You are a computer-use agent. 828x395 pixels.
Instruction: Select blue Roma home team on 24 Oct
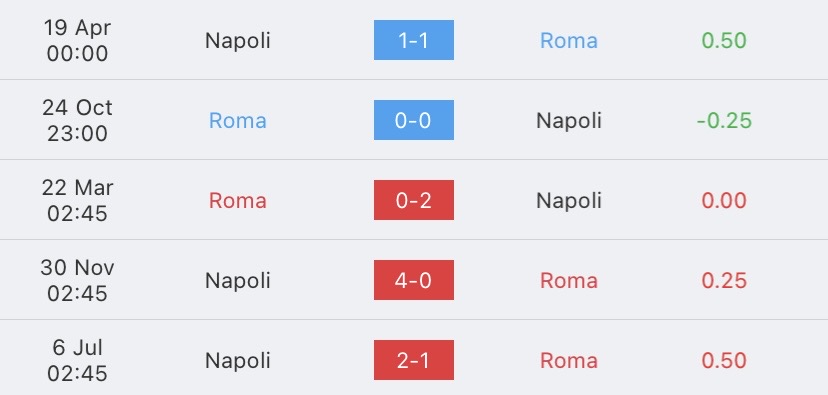(x=238, y=120)
